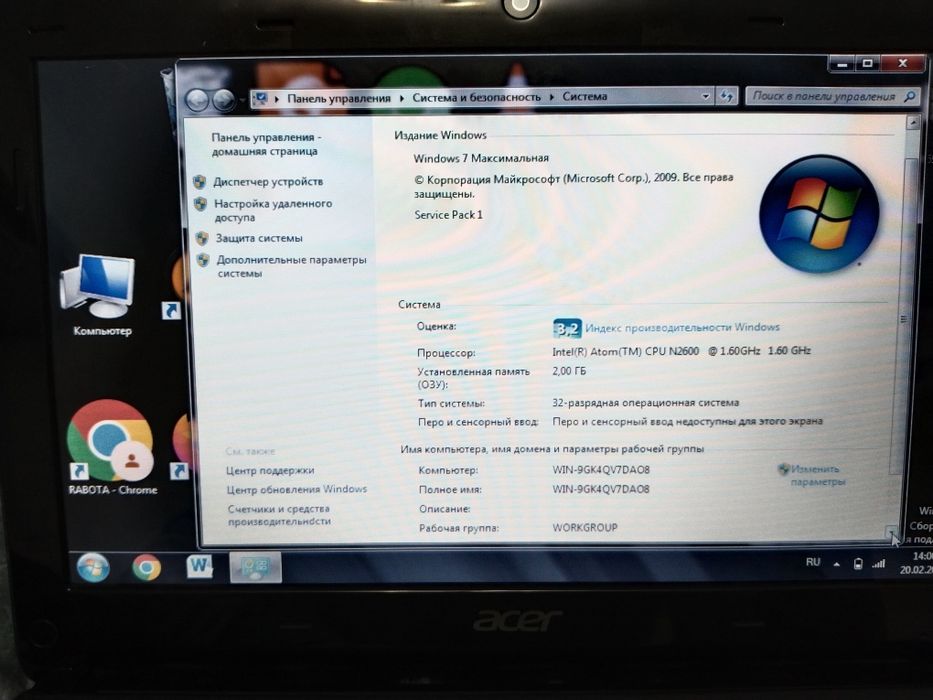Viewport: 933px width, 700px height.
Task: Open Windows Start button
Action: (x=93, y=567)
